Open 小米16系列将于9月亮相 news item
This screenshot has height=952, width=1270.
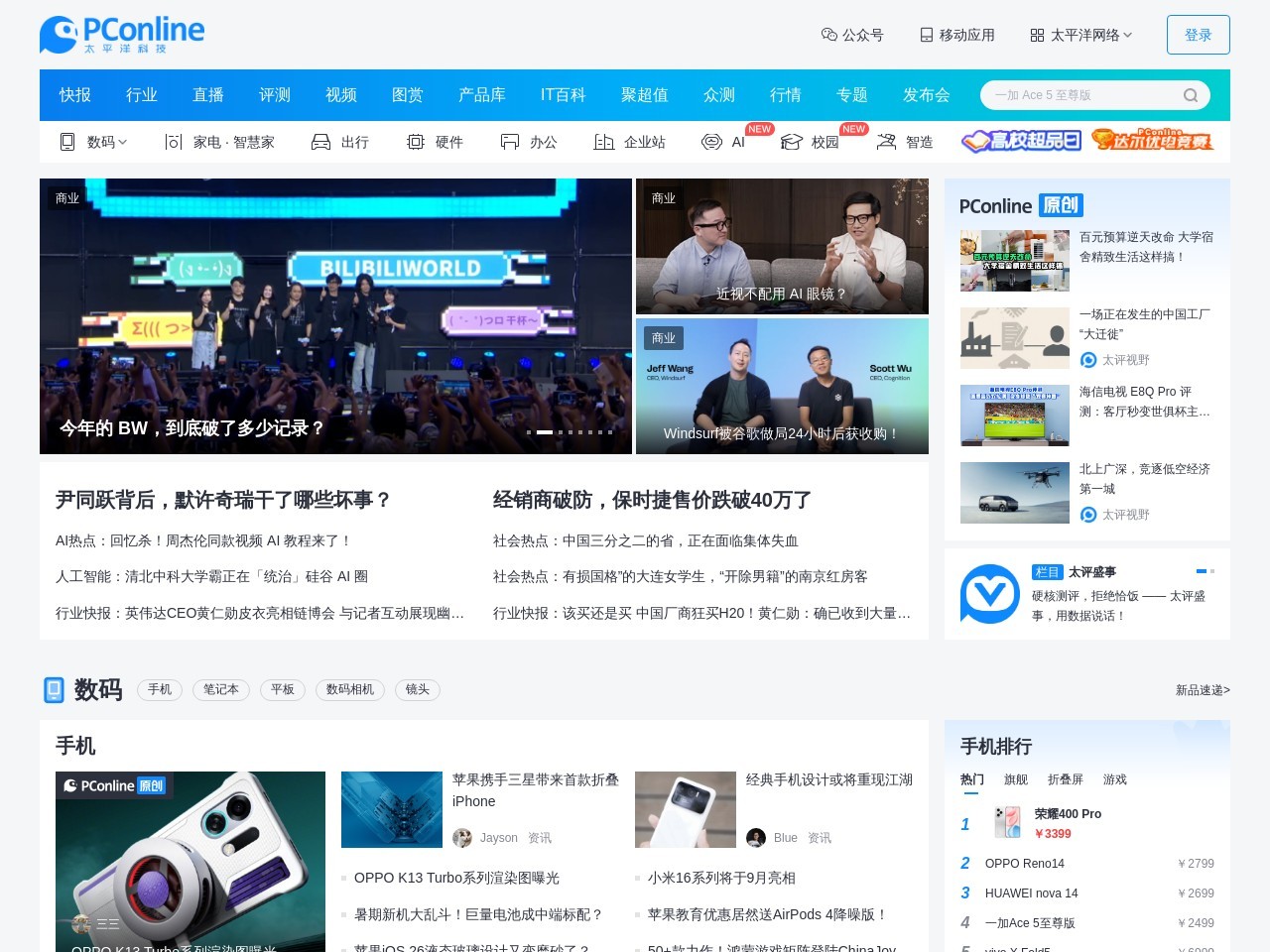[721, 878]
